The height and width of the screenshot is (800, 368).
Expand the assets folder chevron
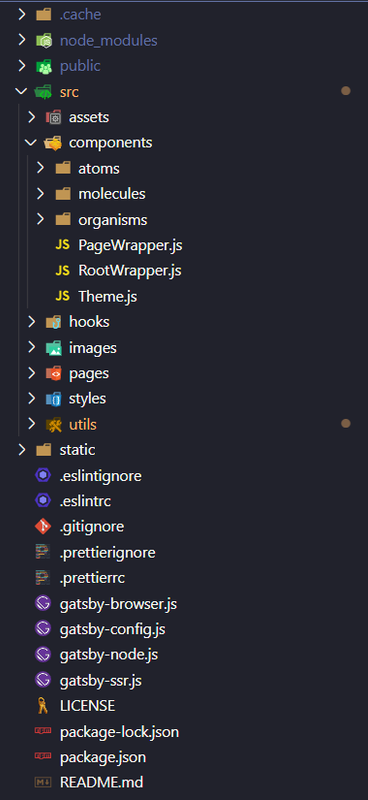pos(32,117)
